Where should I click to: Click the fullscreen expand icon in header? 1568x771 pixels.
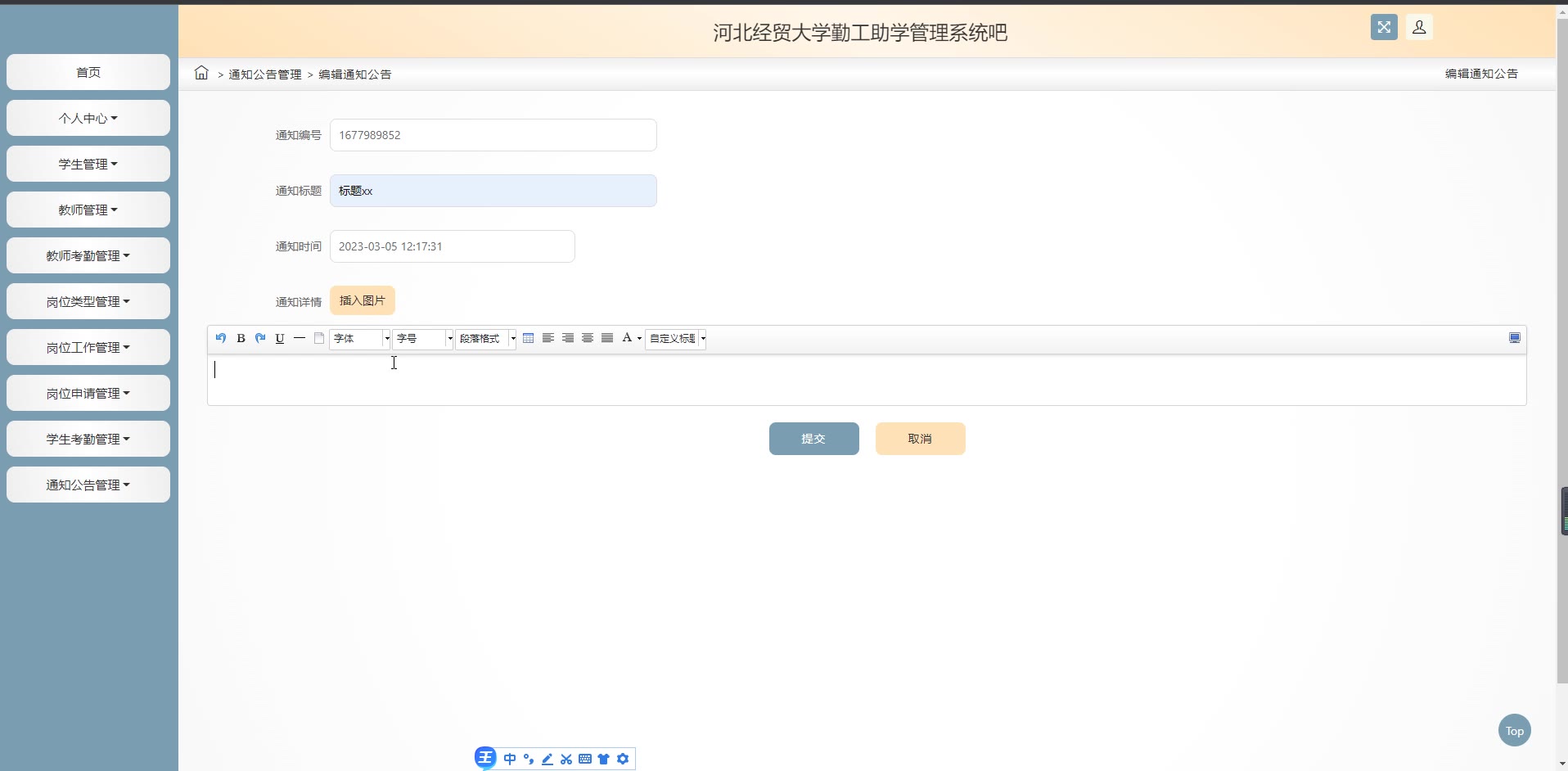1384,27
